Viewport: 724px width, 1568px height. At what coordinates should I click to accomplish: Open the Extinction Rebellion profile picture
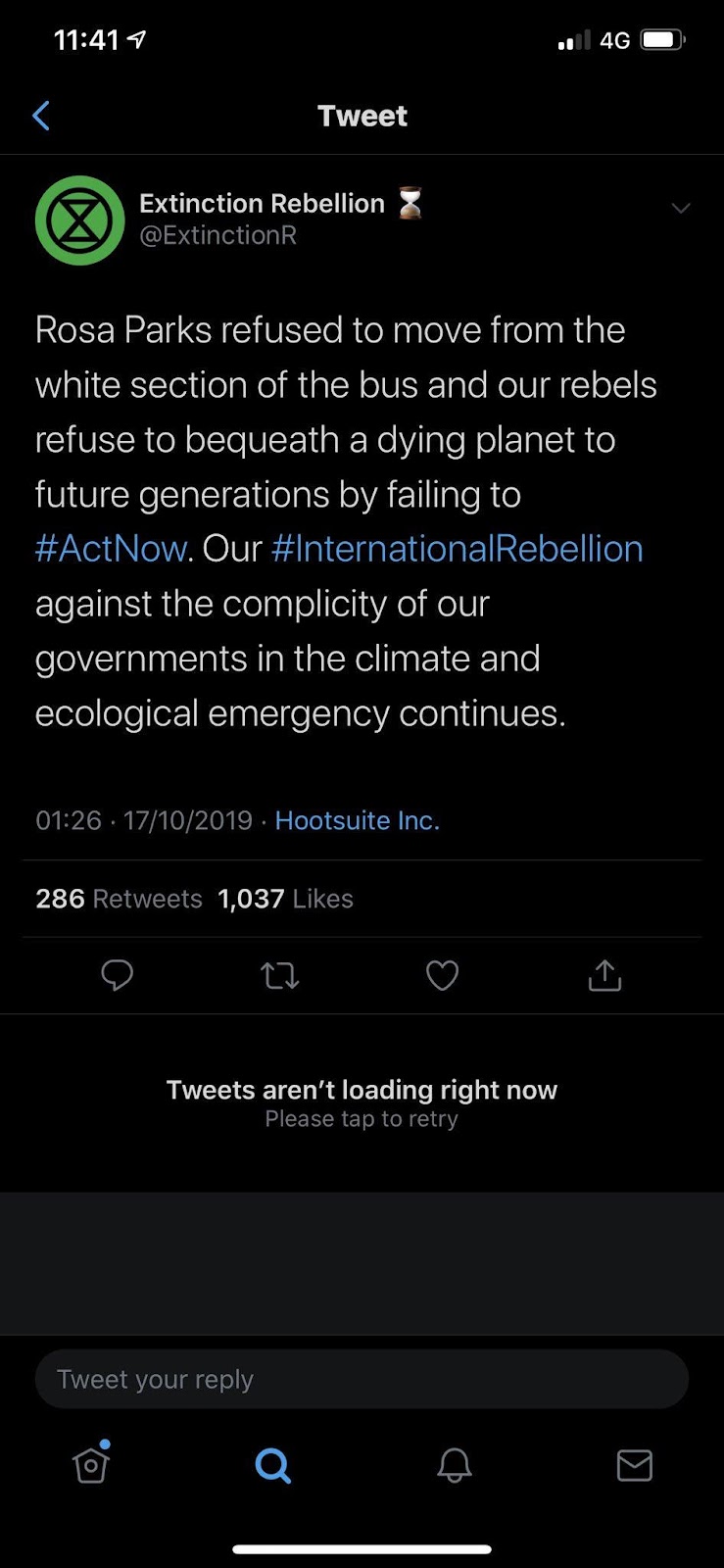pos(79,220)
